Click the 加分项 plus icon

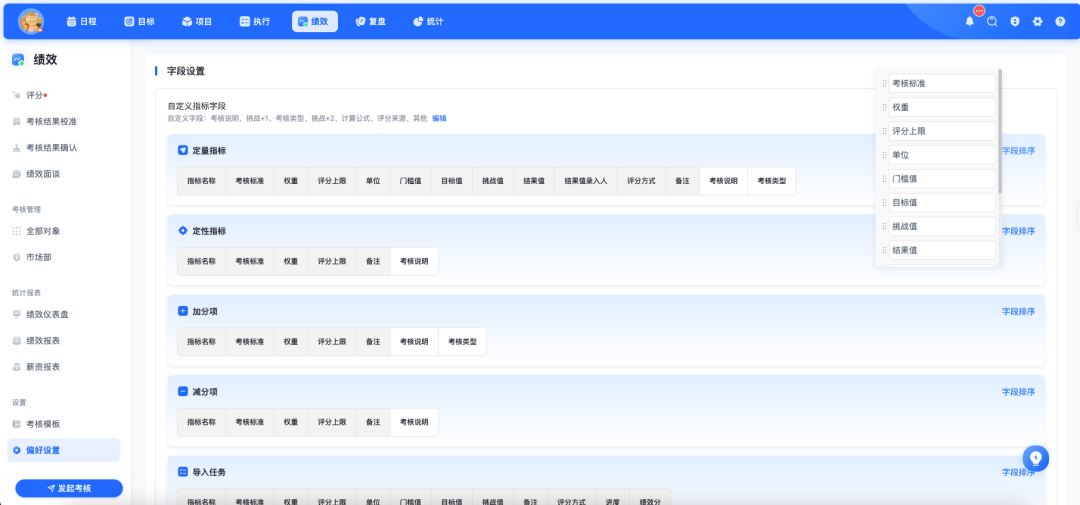coord(182,311)
